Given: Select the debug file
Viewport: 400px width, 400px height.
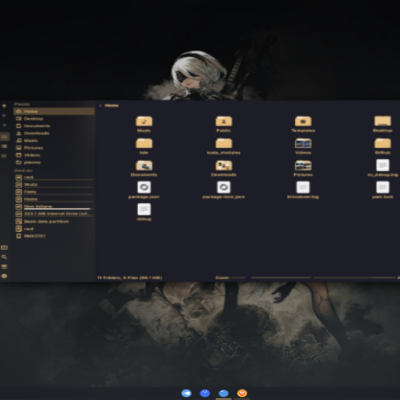Looking at the screenshot, I should [144, 212].
